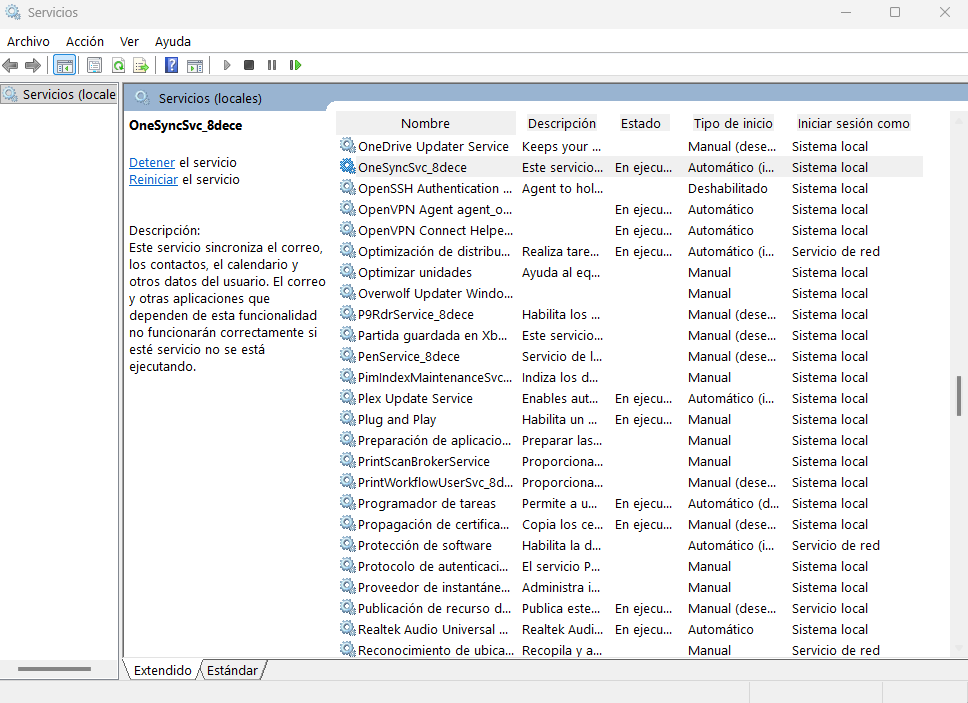This screenshot has height=703, width=968.
Task: Click gear icon of Plex Update Service
Action: (348, 397)
